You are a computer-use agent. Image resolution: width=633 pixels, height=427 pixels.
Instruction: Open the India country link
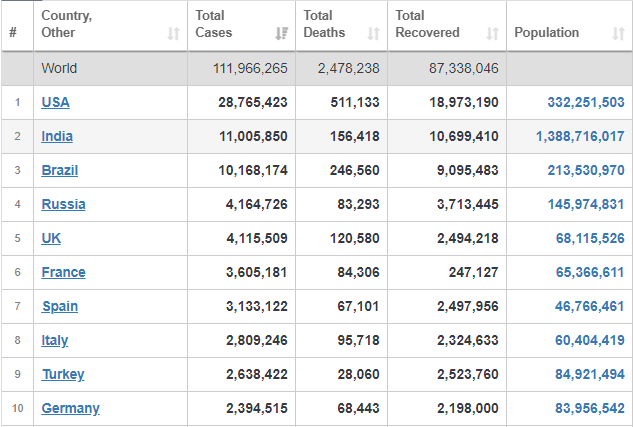point(57,136)
